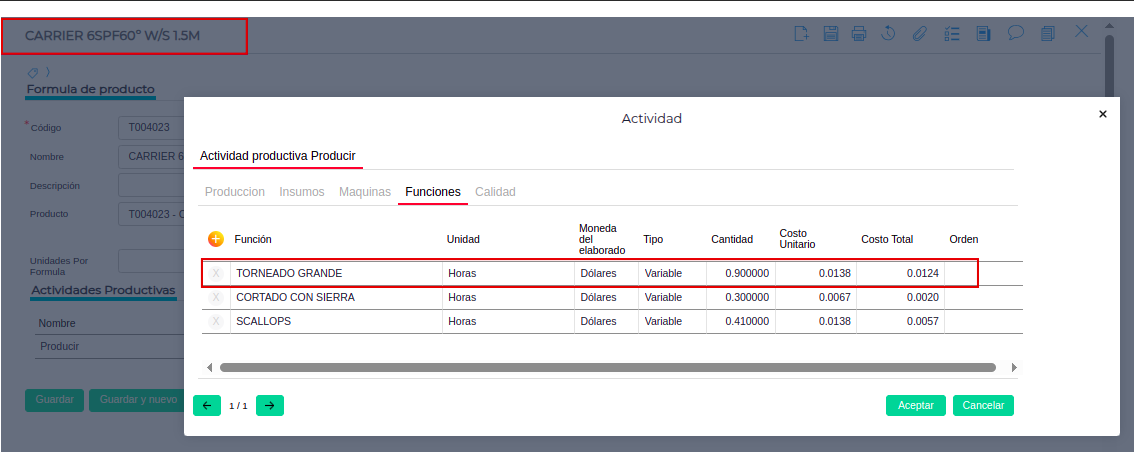
Task: Click the orange plus add function icon
Action: coord(216,239)
